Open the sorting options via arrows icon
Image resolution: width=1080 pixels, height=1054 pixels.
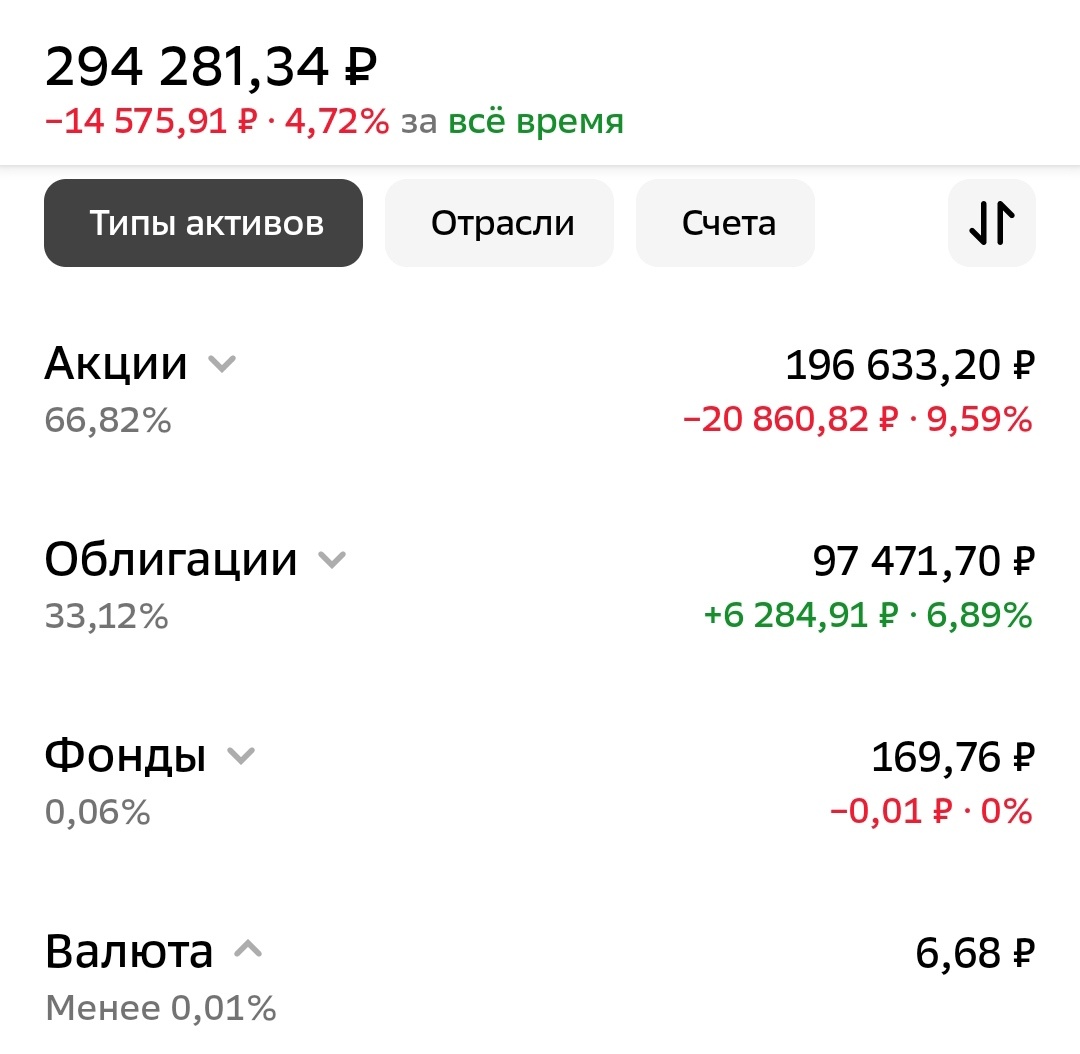click(991, 222)
